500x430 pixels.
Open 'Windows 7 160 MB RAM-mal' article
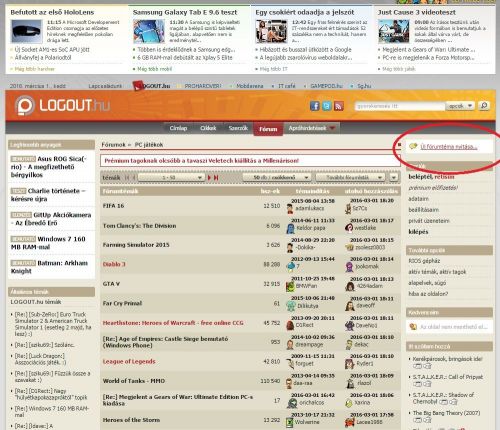tap(48, 243)
